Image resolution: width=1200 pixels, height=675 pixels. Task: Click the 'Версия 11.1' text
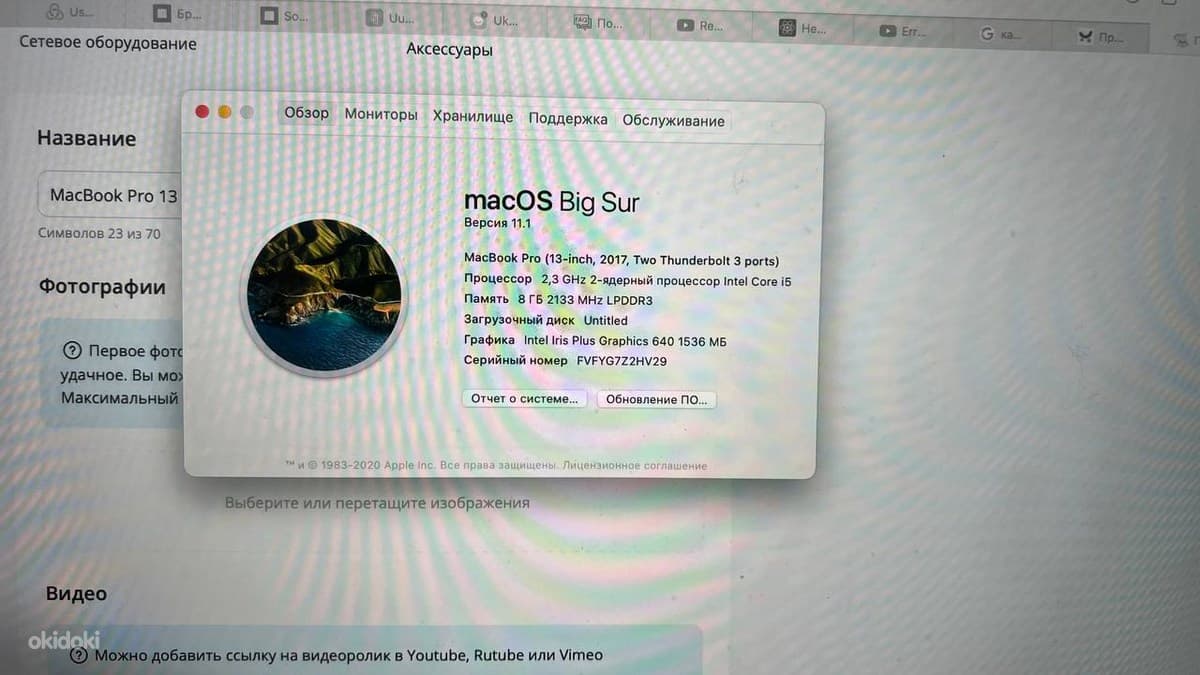pos(497,222)
